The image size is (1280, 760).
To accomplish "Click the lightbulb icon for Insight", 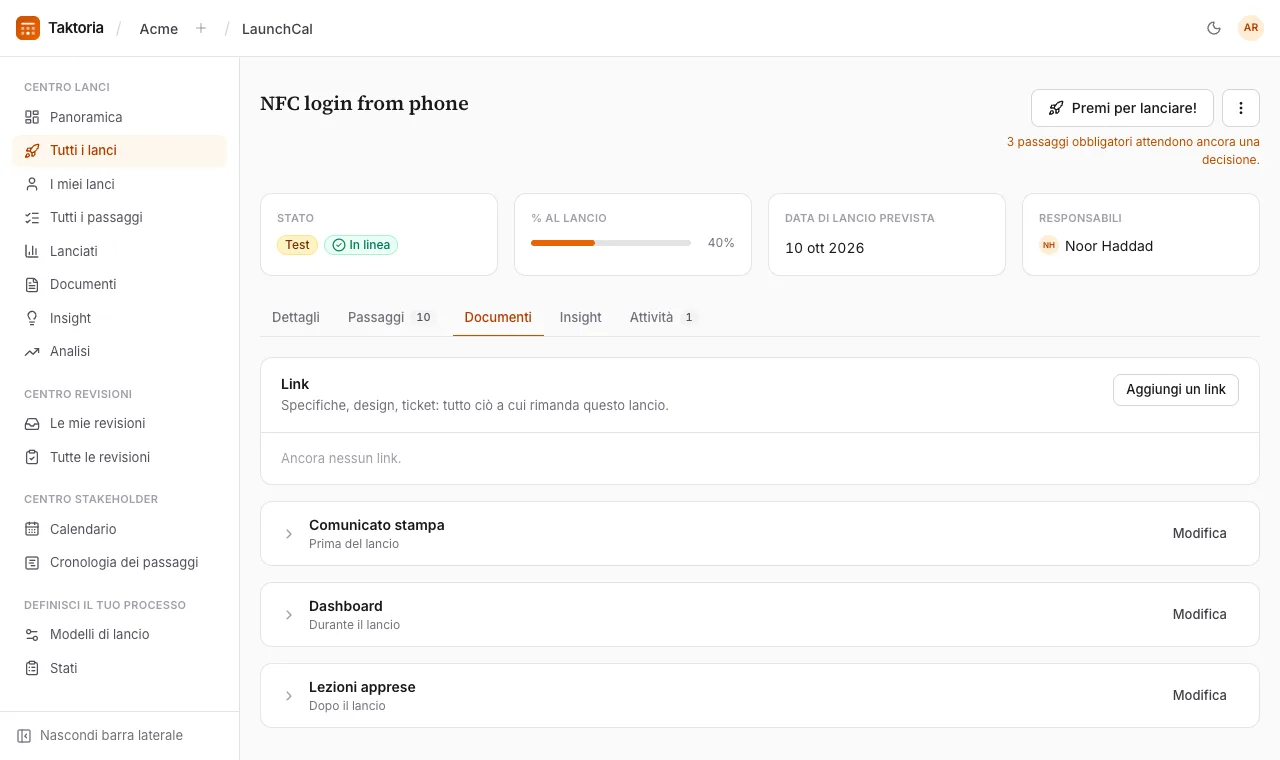I will pyautogui.click(x=32, y=318).
